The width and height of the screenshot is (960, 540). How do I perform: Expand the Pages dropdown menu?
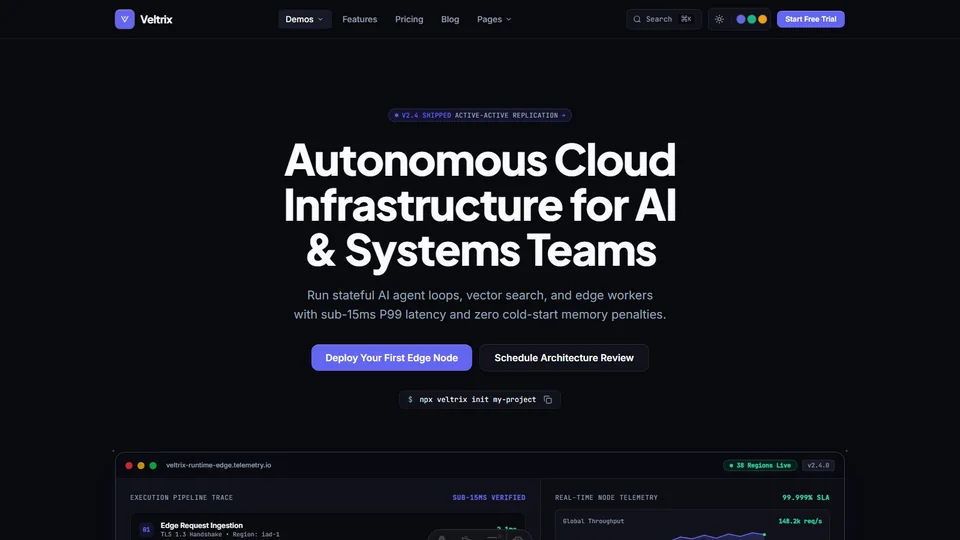click(494, 19)
